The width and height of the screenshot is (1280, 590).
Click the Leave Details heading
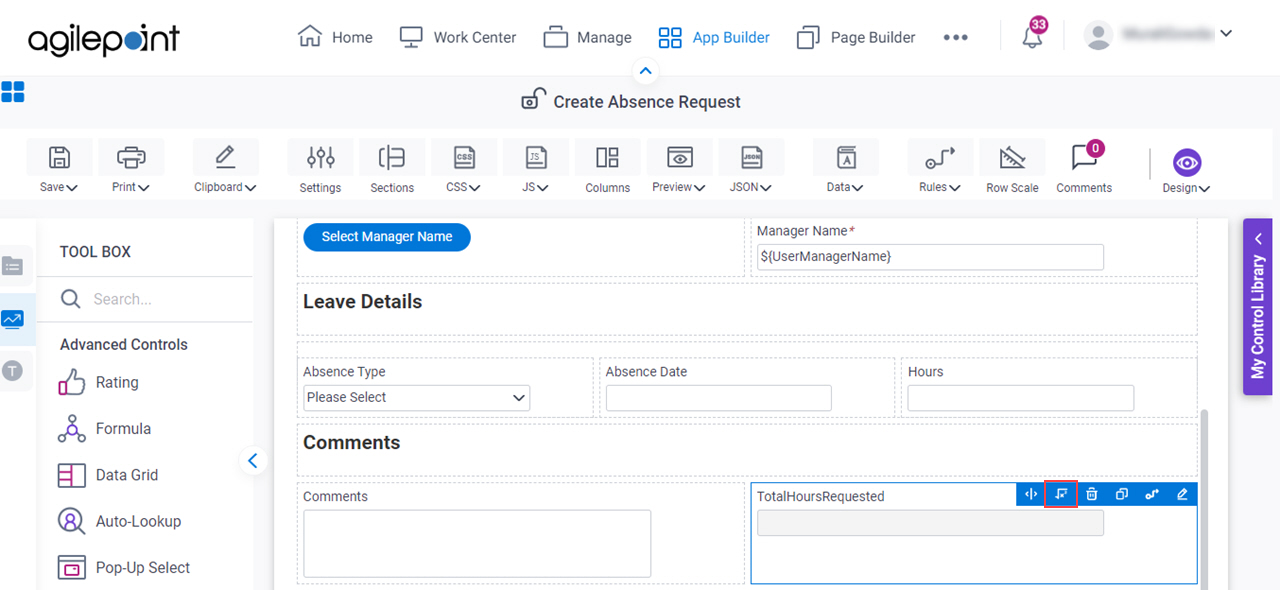pos(363,302)
